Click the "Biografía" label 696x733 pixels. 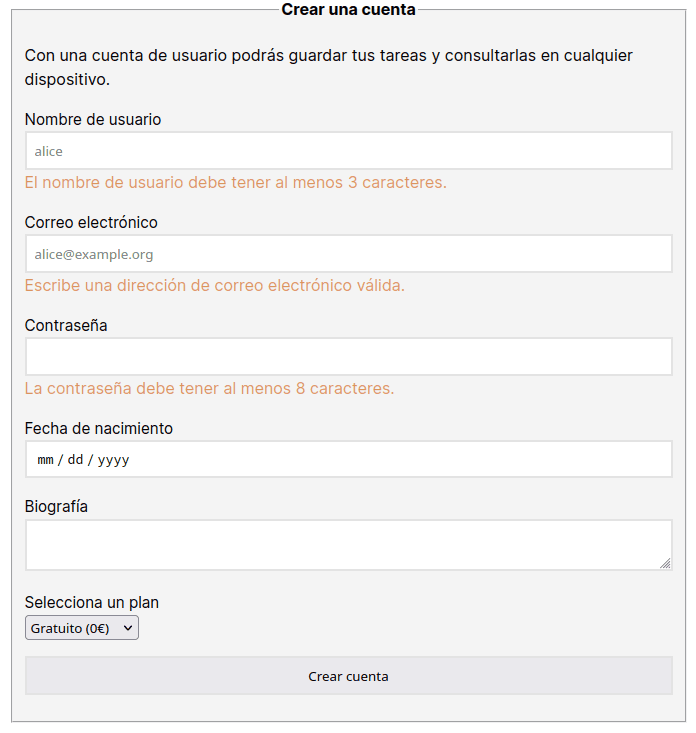tap(56, 506)
